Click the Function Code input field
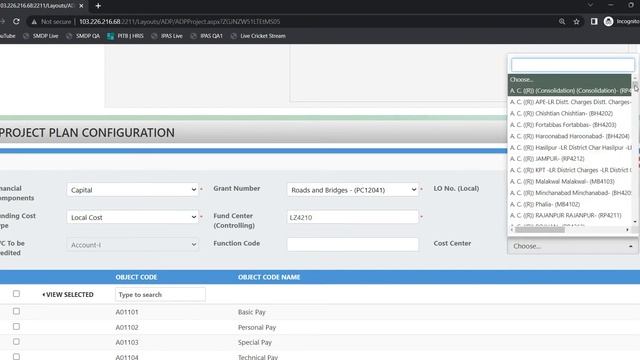Screen dimensions: 640x360 [353, 244]
